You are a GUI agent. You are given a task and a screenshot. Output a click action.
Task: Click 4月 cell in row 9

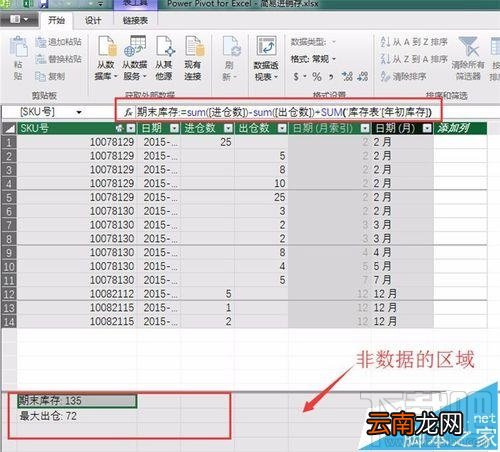coord(403,252)
